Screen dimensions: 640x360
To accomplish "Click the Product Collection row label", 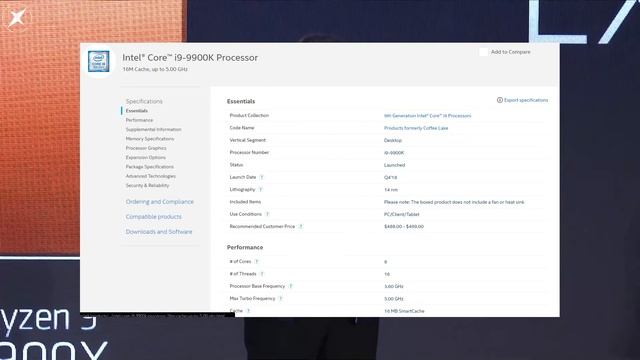I will click(x=249, y=116).
